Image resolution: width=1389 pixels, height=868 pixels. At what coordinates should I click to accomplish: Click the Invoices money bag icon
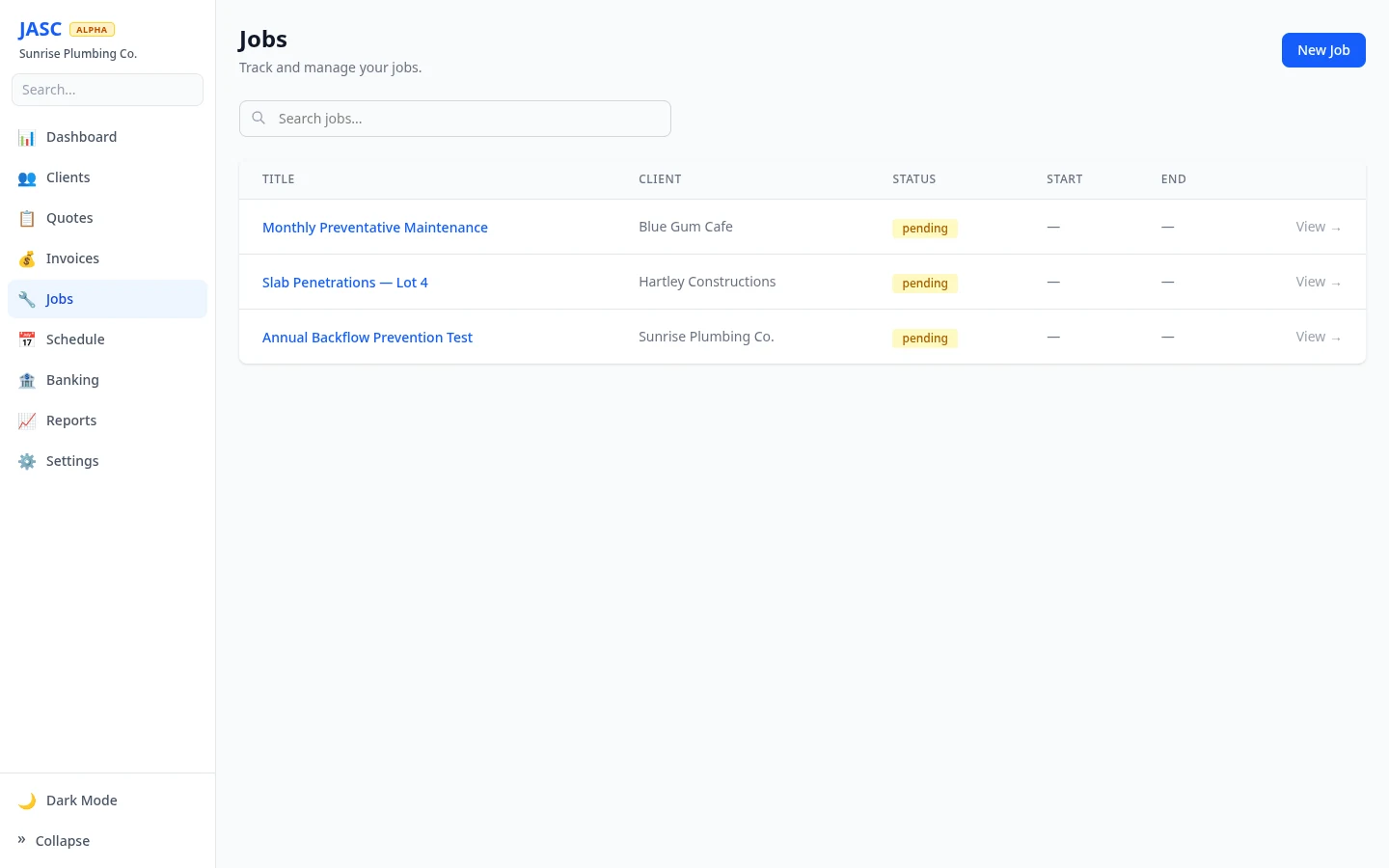(27, 259)
